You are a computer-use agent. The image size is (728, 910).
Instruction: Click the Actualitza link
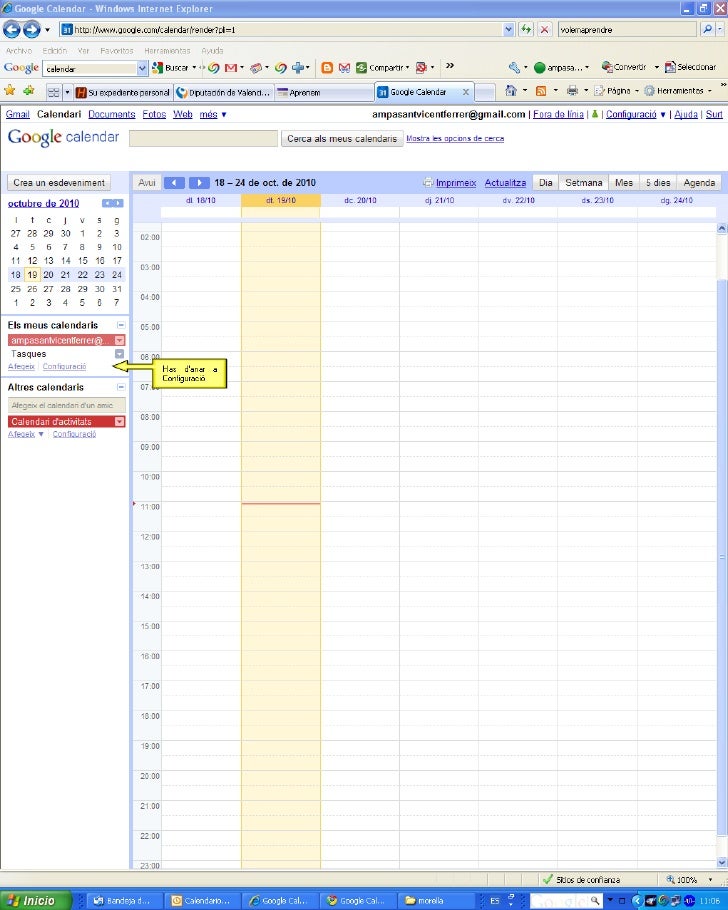505,183
